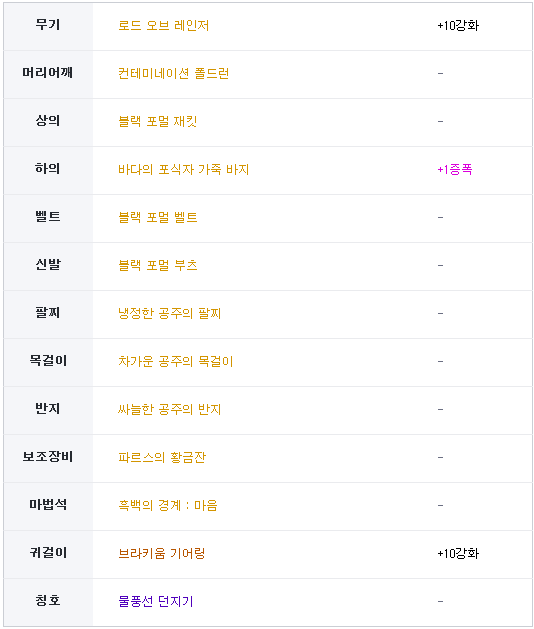Select the 블랙 포멀 재킷 item name
Image resolution: width=534 pixels, height=629 pixels.
click(x=157, y=122)
